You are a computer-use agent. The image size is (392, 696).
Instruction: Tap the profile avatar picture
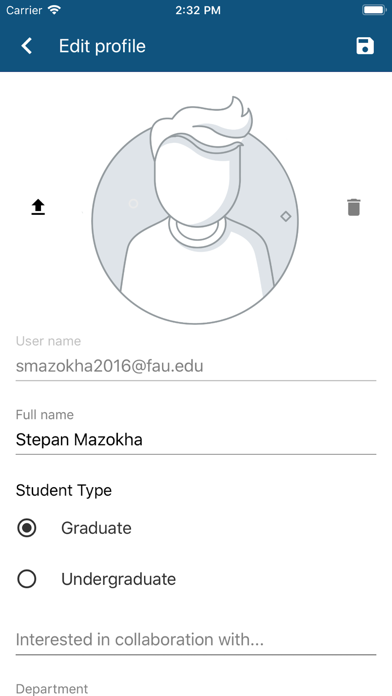coord(195,211)
